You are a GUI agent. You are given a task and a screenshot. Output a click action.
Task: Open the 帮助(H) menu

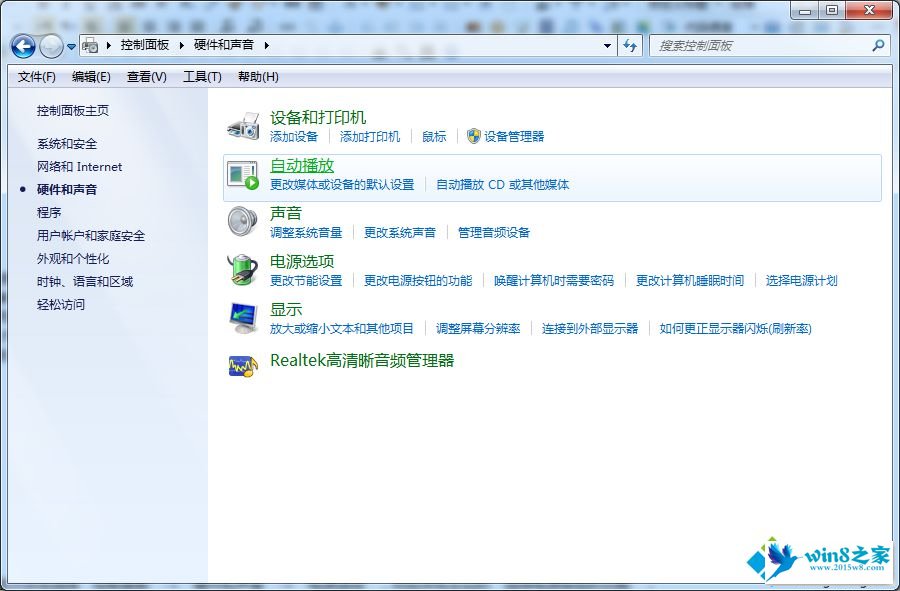258,77
